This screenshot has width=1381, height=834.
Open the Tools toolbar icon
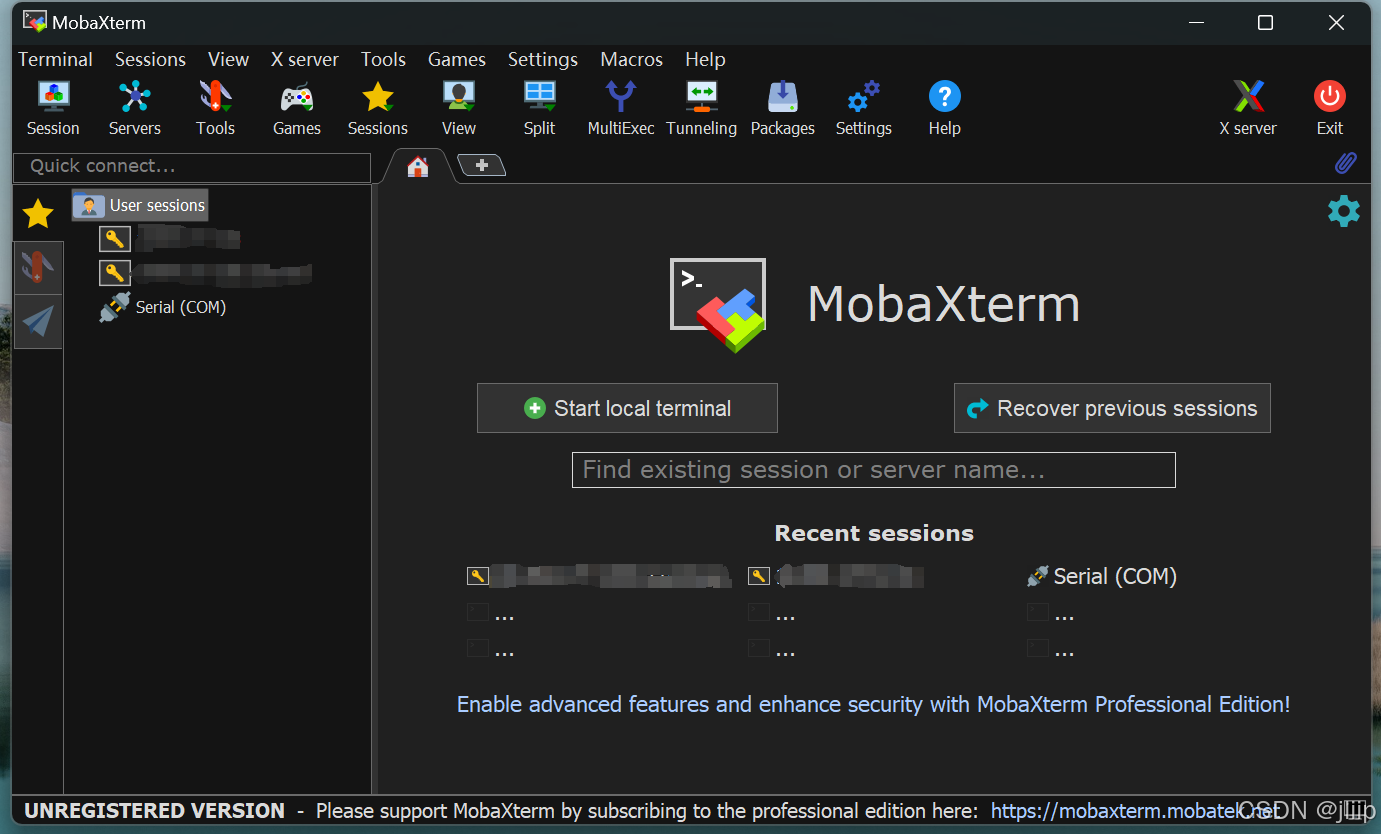click(215, 108)
